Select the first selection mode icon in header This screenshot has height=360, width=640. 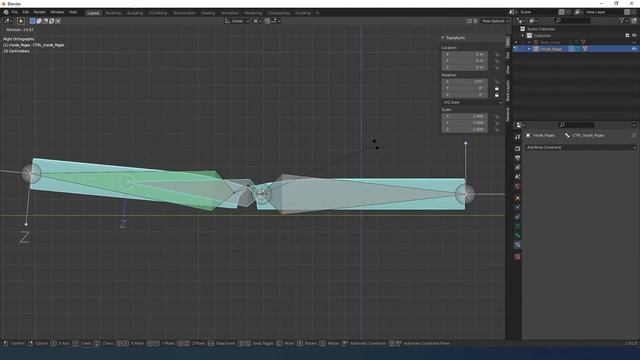(32, 21)
